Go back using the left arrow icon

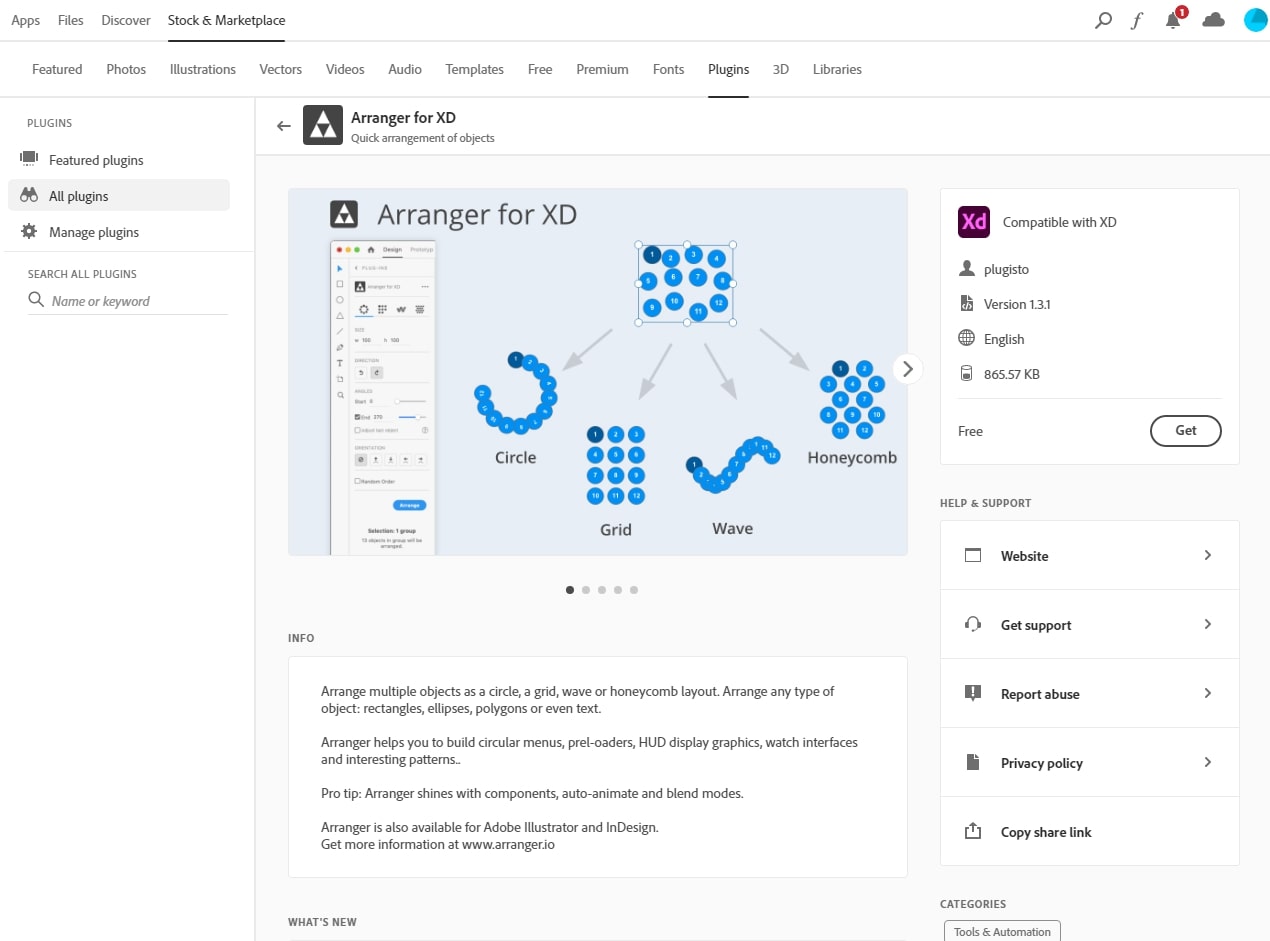point(284,126)
